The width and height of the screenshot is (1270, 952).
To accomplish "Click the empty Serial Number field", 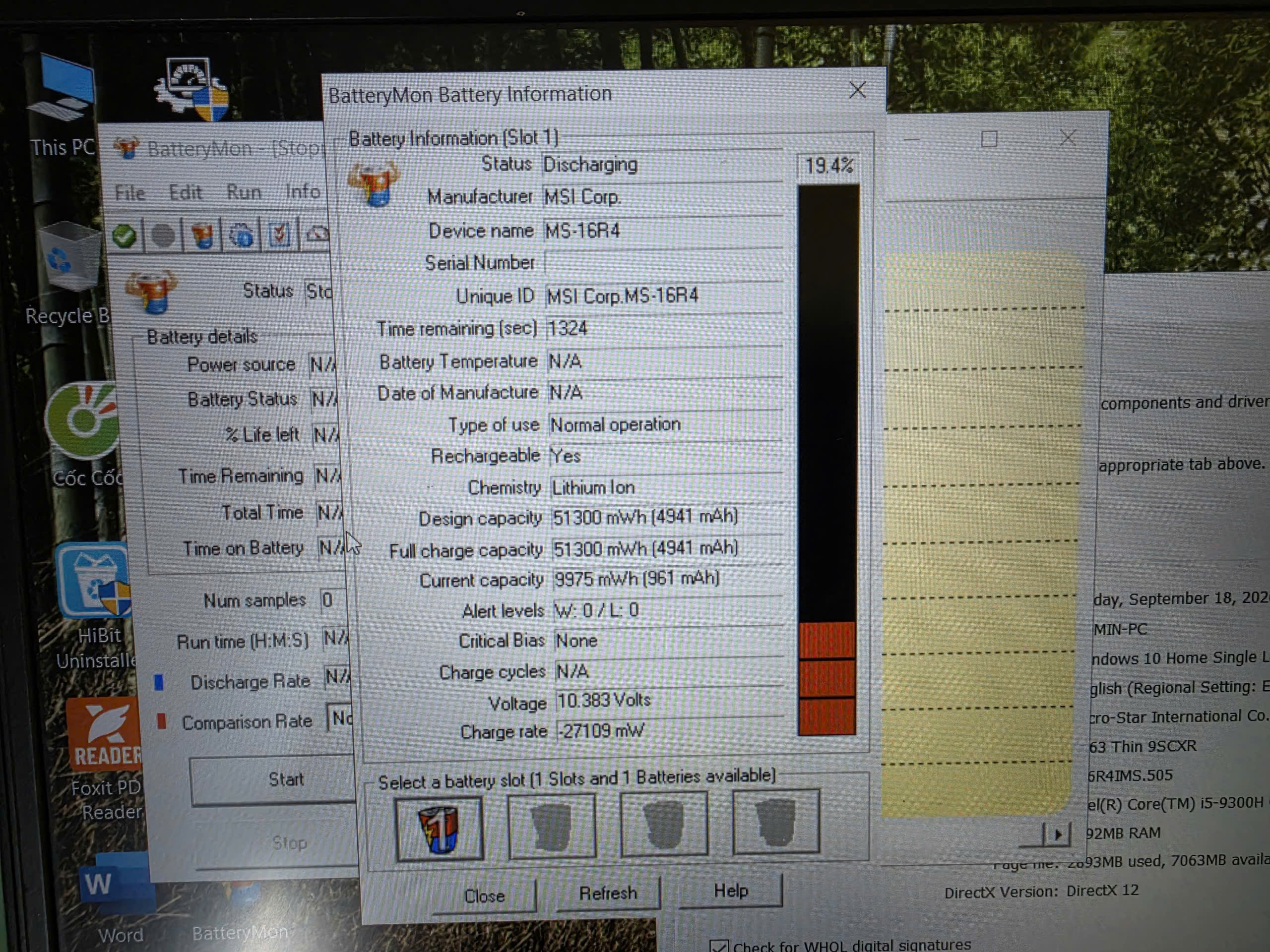I will tap(664, 263).
